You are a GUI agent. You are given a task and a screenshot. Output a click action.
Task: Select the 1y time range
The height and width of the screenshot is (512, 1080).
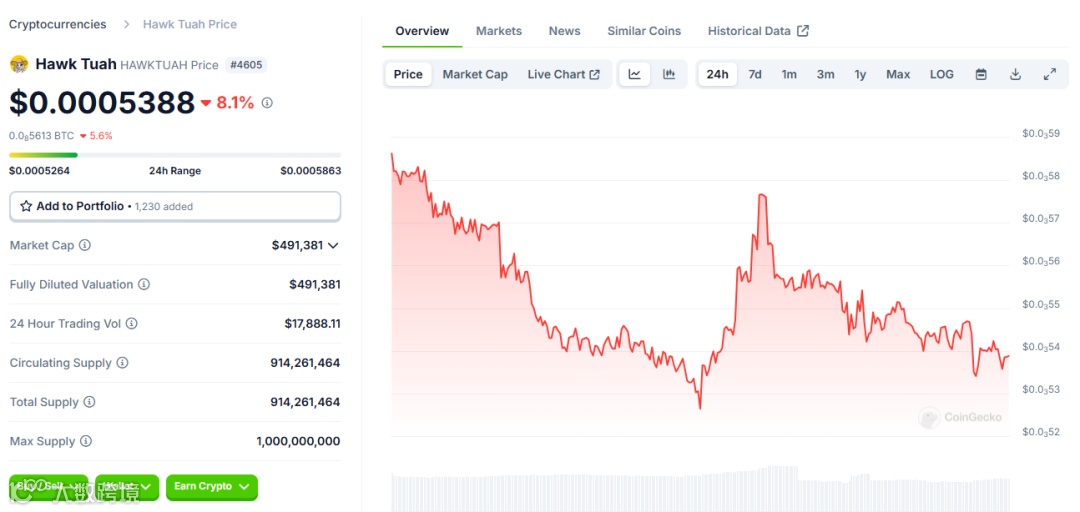tap(860, 74)
